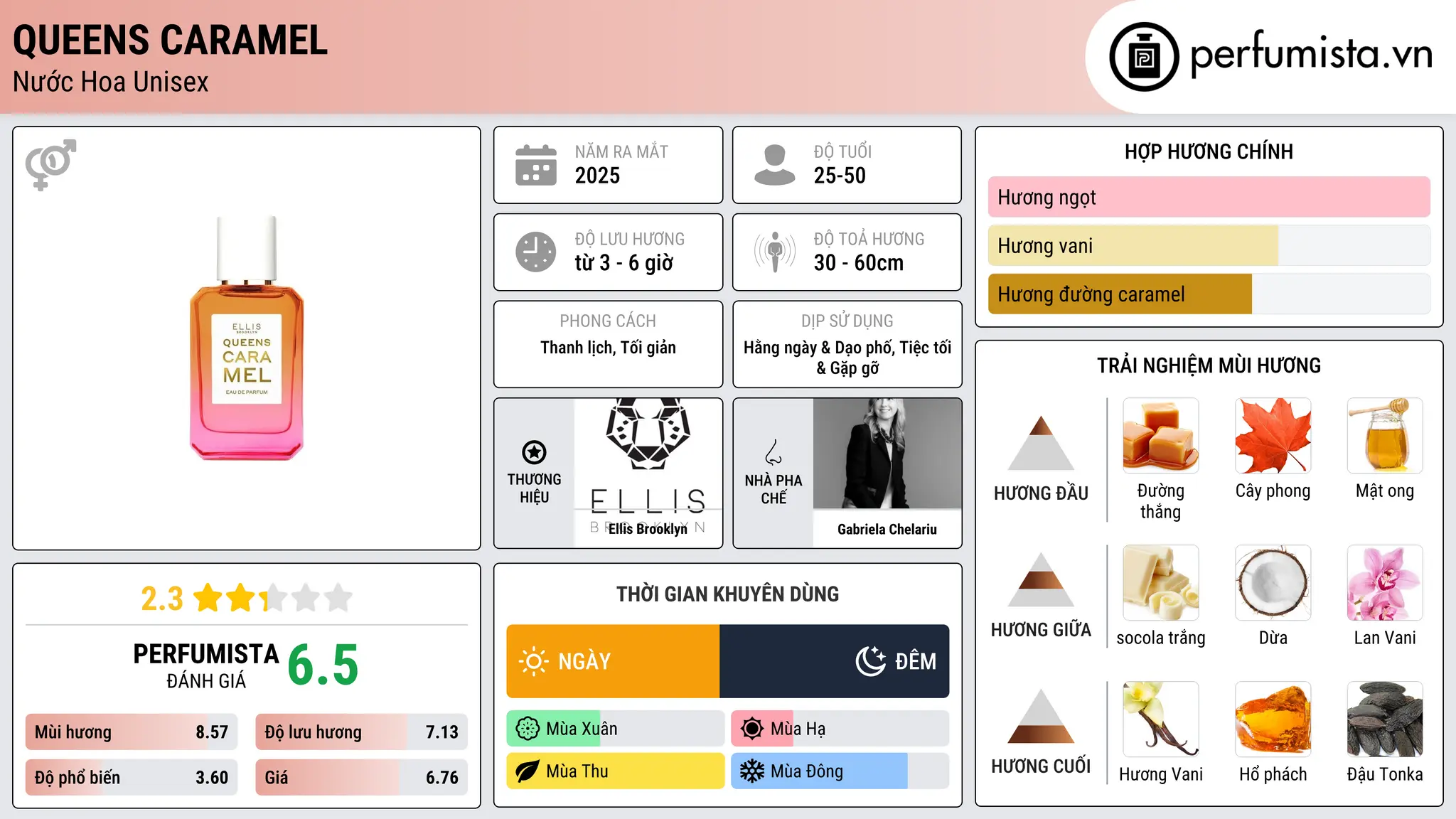1456x819 pixels.
Task: Click the Nước Hoa Unisex subtitle
Action: [111, 82]
